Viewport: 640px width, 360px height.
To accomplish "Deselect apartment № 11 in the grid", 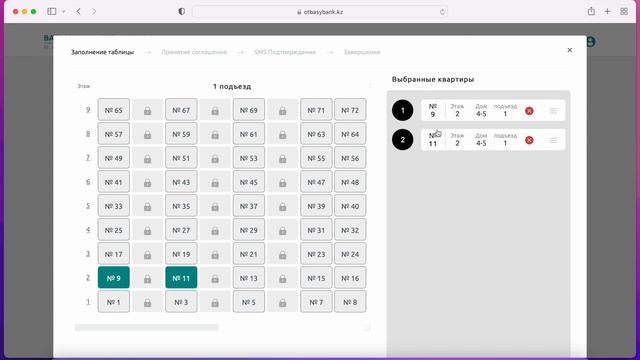I will coord(181,278).
